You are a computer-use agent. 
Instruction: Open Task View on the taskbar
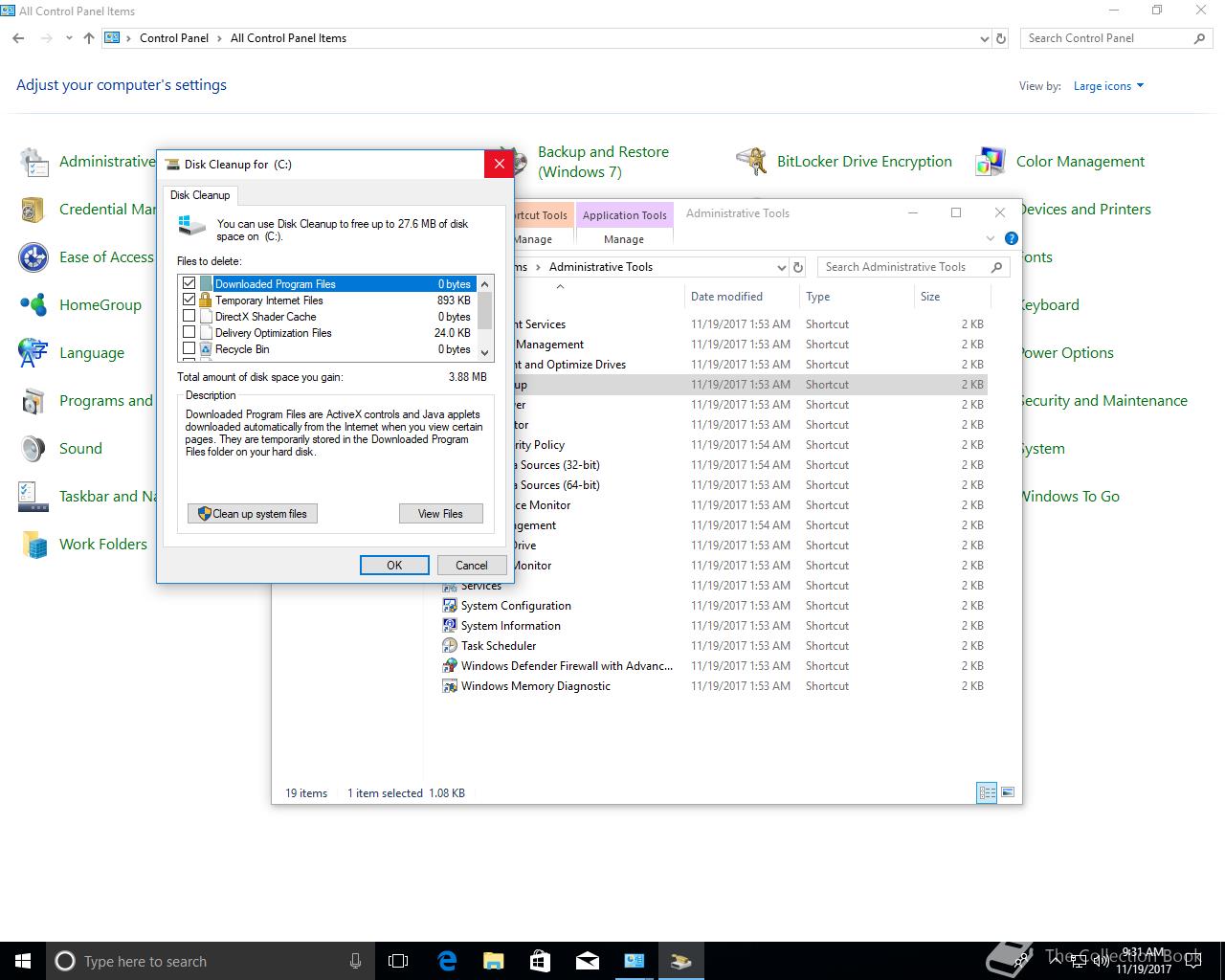(398, 961)
